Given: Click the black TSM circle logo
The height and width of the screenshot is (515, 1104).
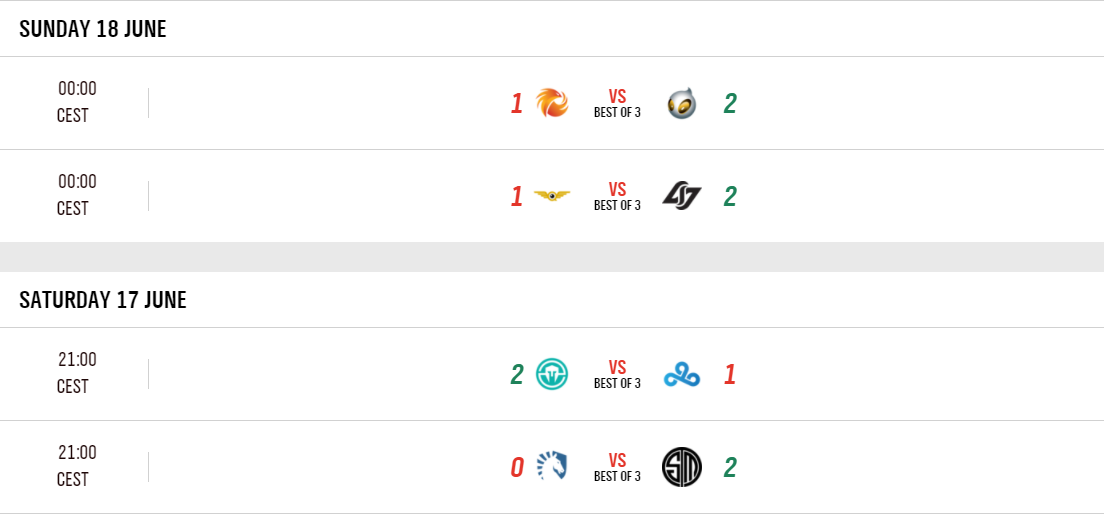Looking at the screenshot, I should 682,467.
